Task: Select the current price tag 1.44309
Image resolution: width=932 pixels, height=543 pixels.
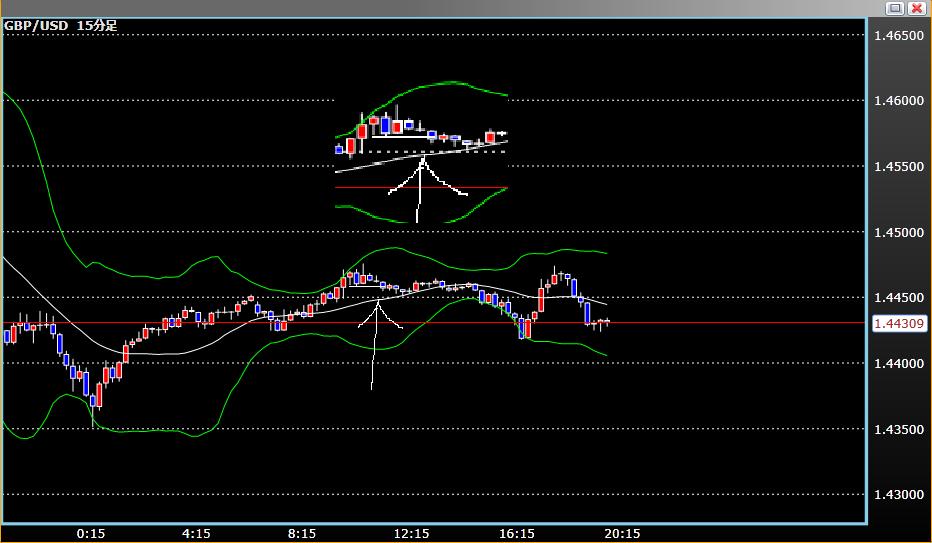Action: (898, 323)
